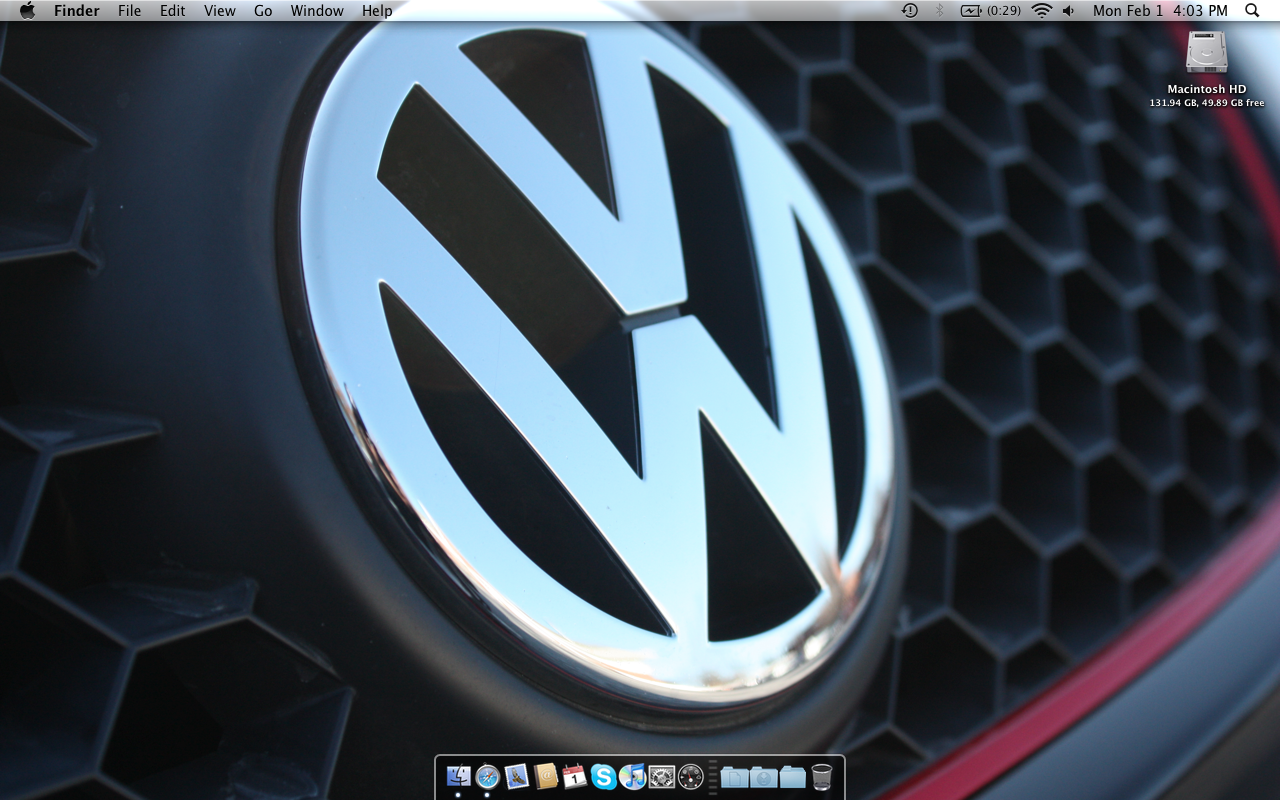Click the date and time clock

[x=1160, y=11]
